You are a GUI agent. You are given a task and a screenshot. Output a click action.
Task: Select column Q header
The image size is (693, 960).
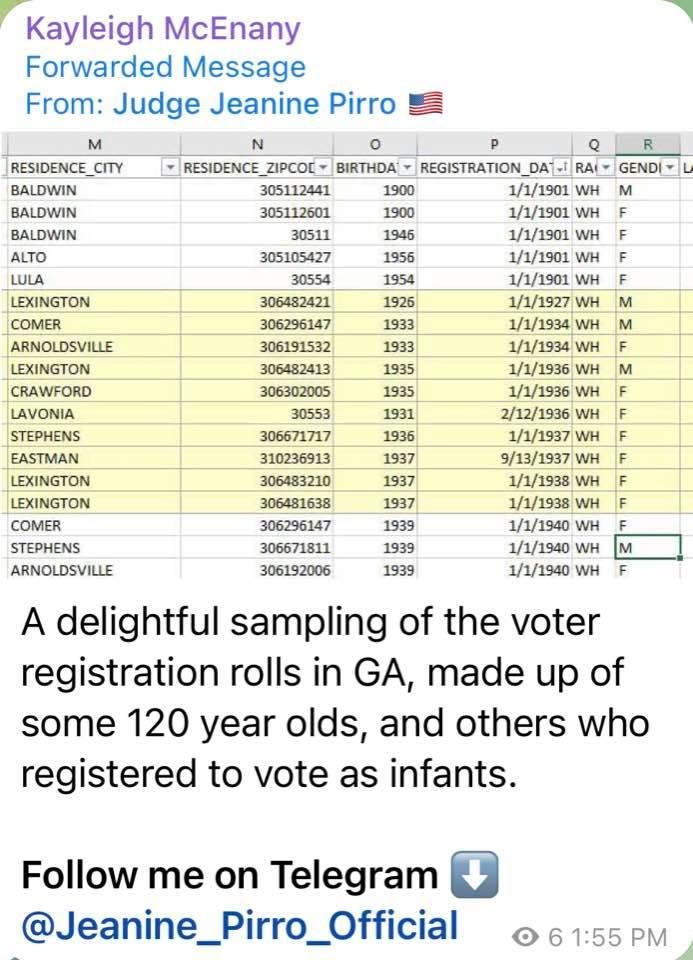594,144
